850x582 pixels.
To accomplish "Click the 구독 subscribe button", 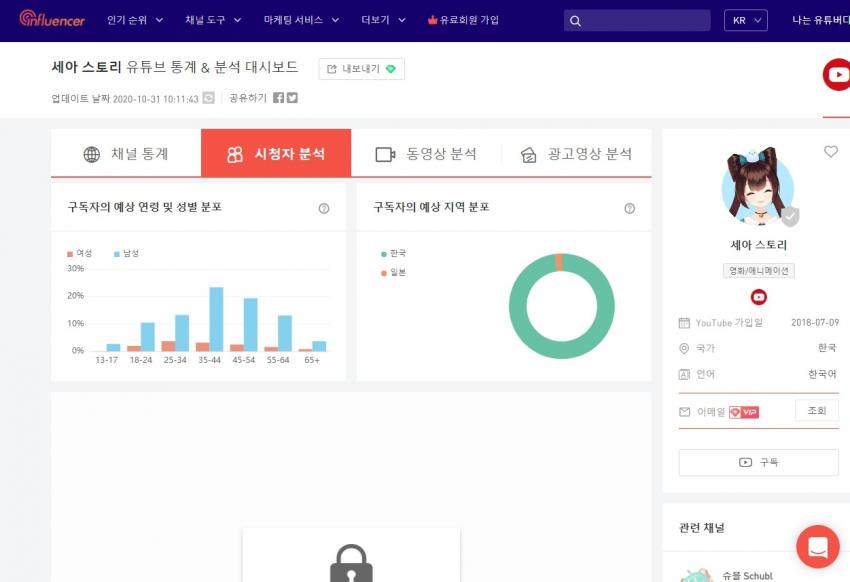I will 758,462.
